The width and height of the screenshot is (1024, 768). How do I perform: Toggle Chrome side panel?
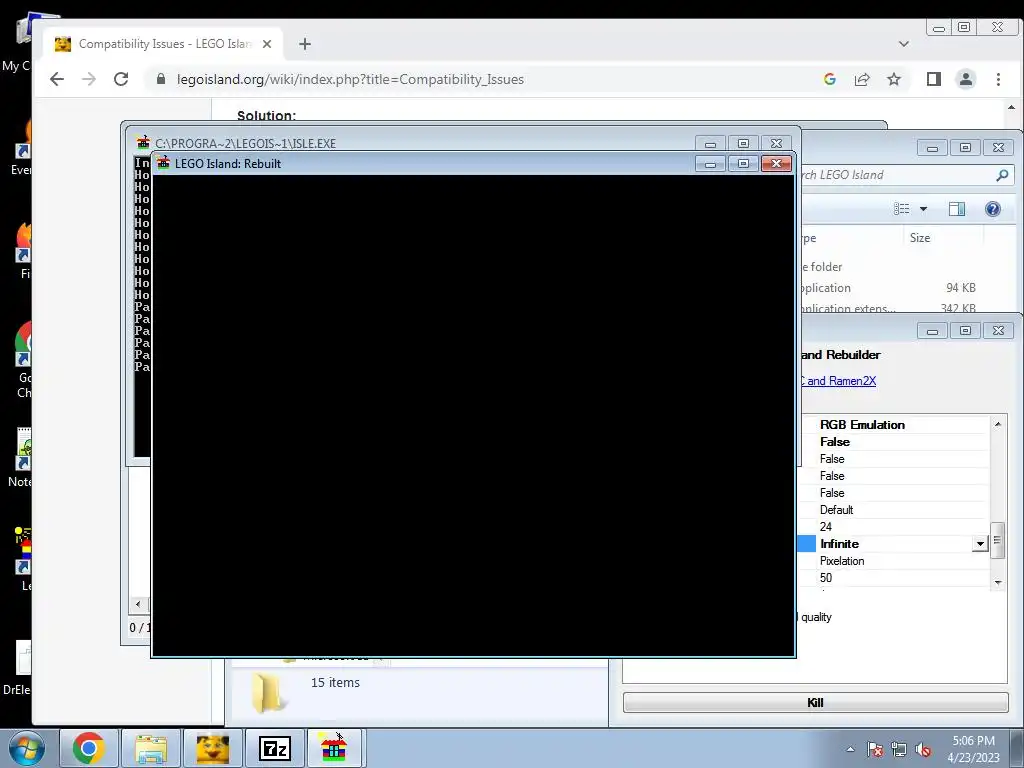point(934,80)
